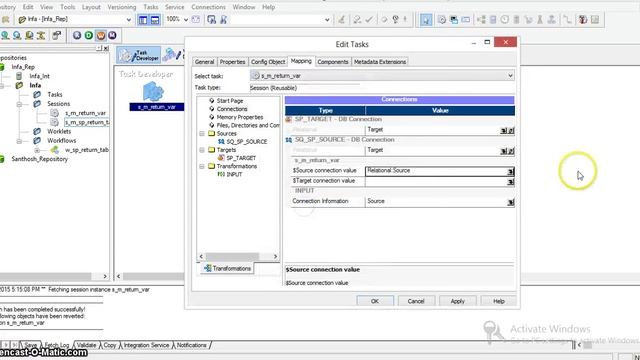
Task: Click the Cancel button
Action: [416, 301]
